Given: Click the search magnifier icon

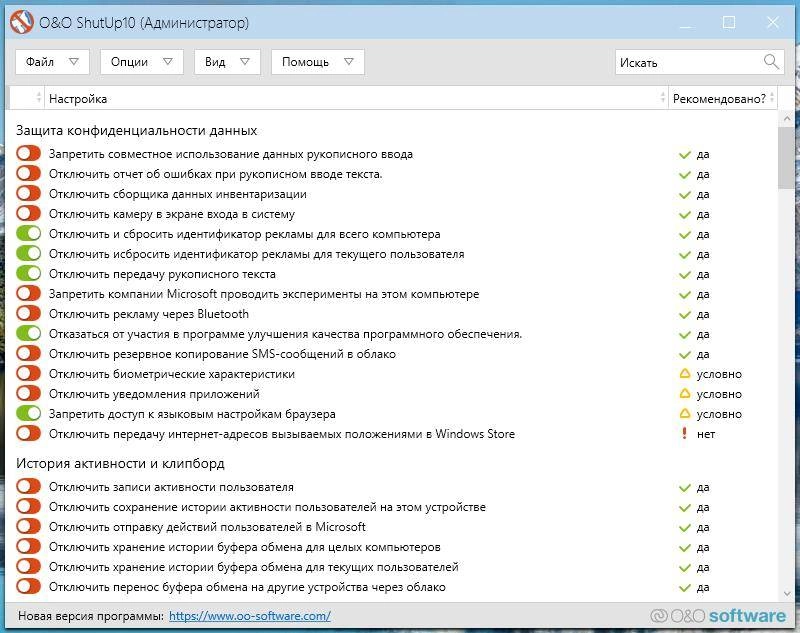Looking at the screenshot, I should [771, 62].
